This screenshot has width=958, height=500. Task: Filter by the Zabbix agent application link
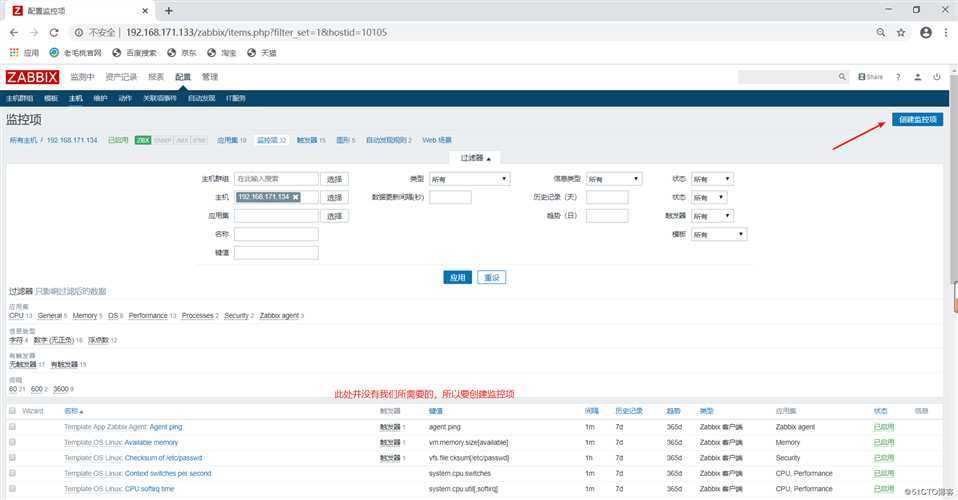click(279, 315)
